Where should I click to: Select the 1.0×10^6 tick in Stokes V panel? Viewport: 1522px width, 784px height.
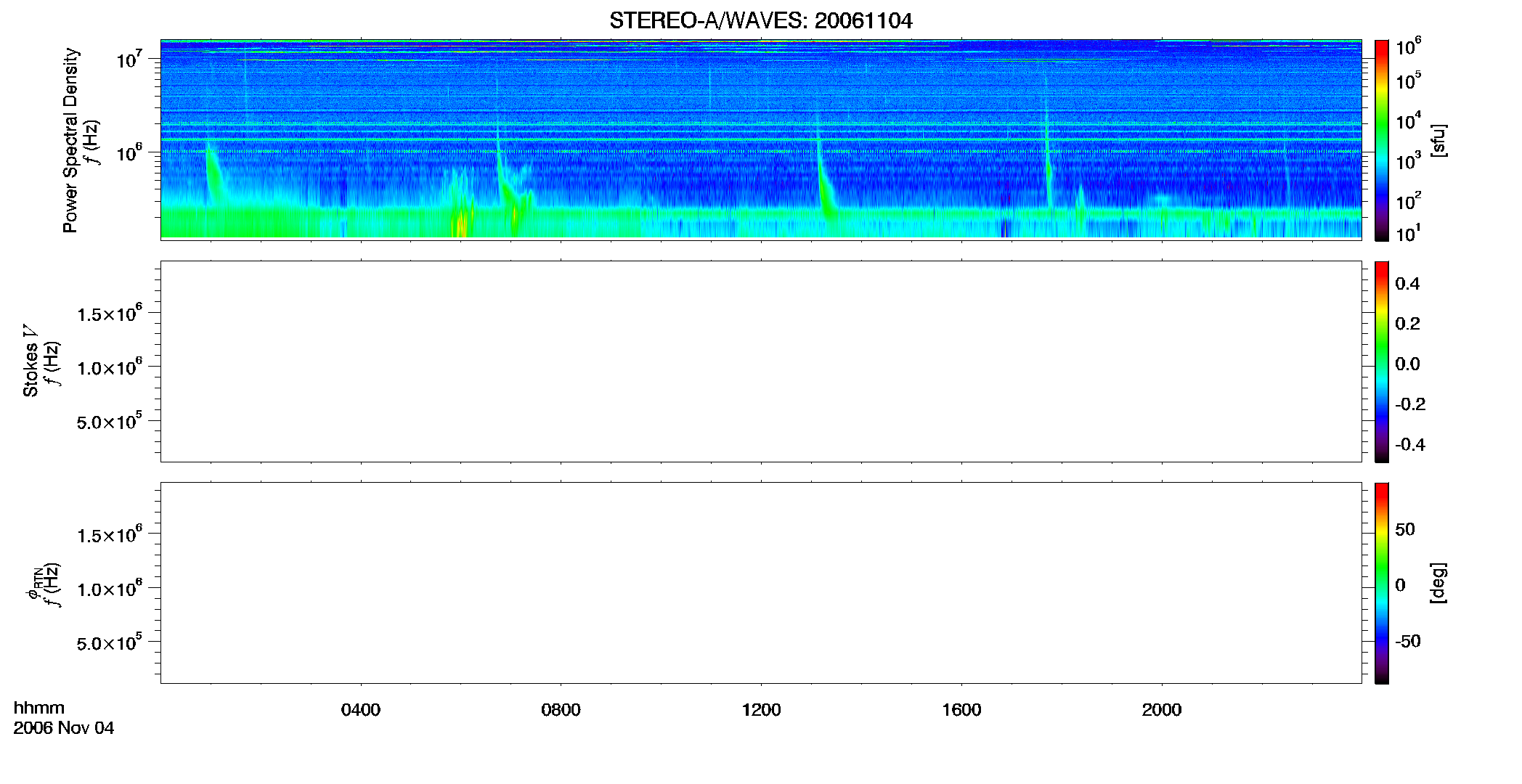(x=110, y=367)
